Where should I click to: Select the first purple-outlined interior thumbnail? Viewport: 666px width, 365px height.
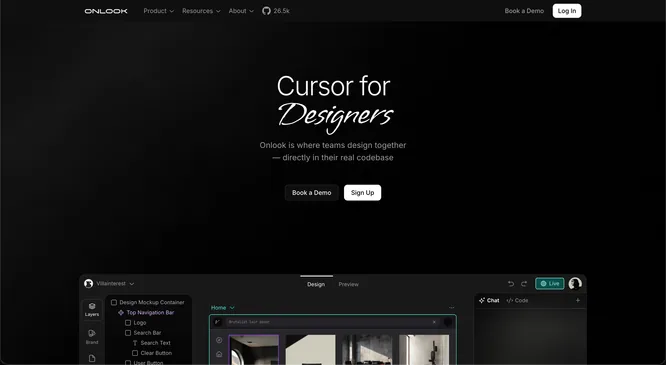coord(254,350)
